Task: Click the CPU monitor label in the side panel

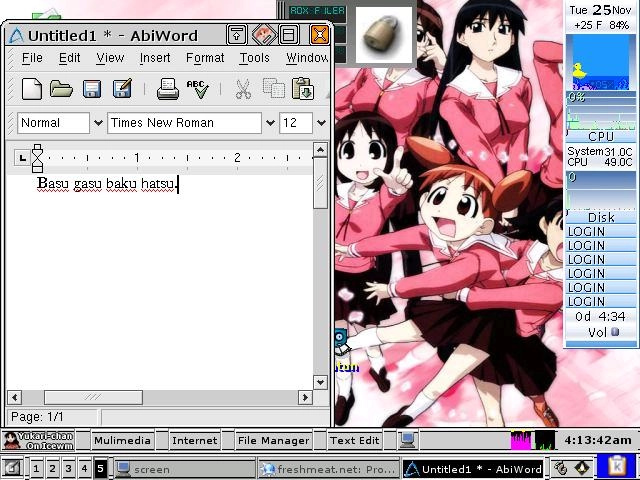Action: tap(601, 136)
